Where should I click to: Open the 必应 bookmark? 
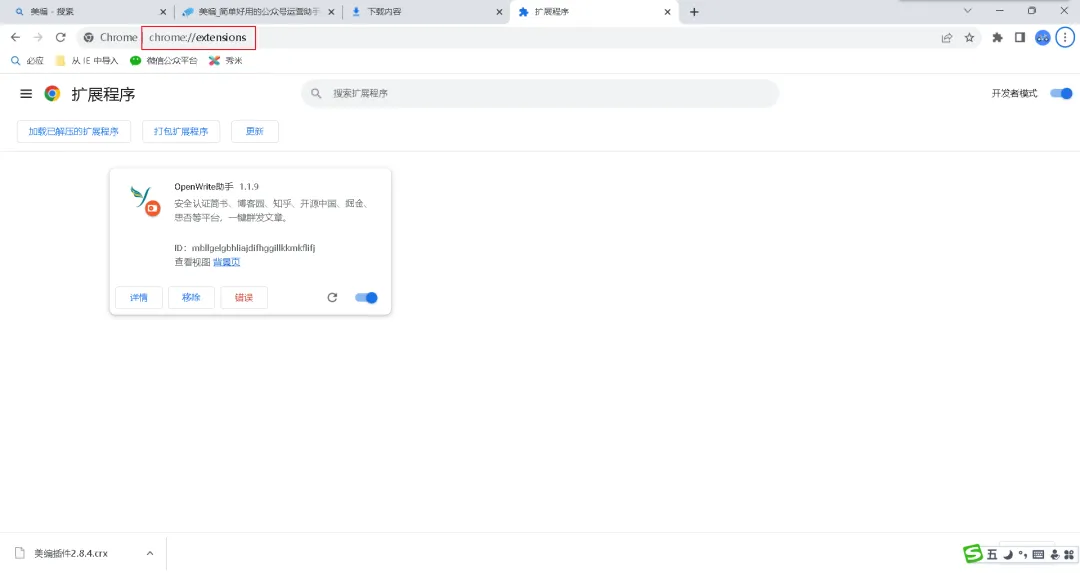click(27, 61)
